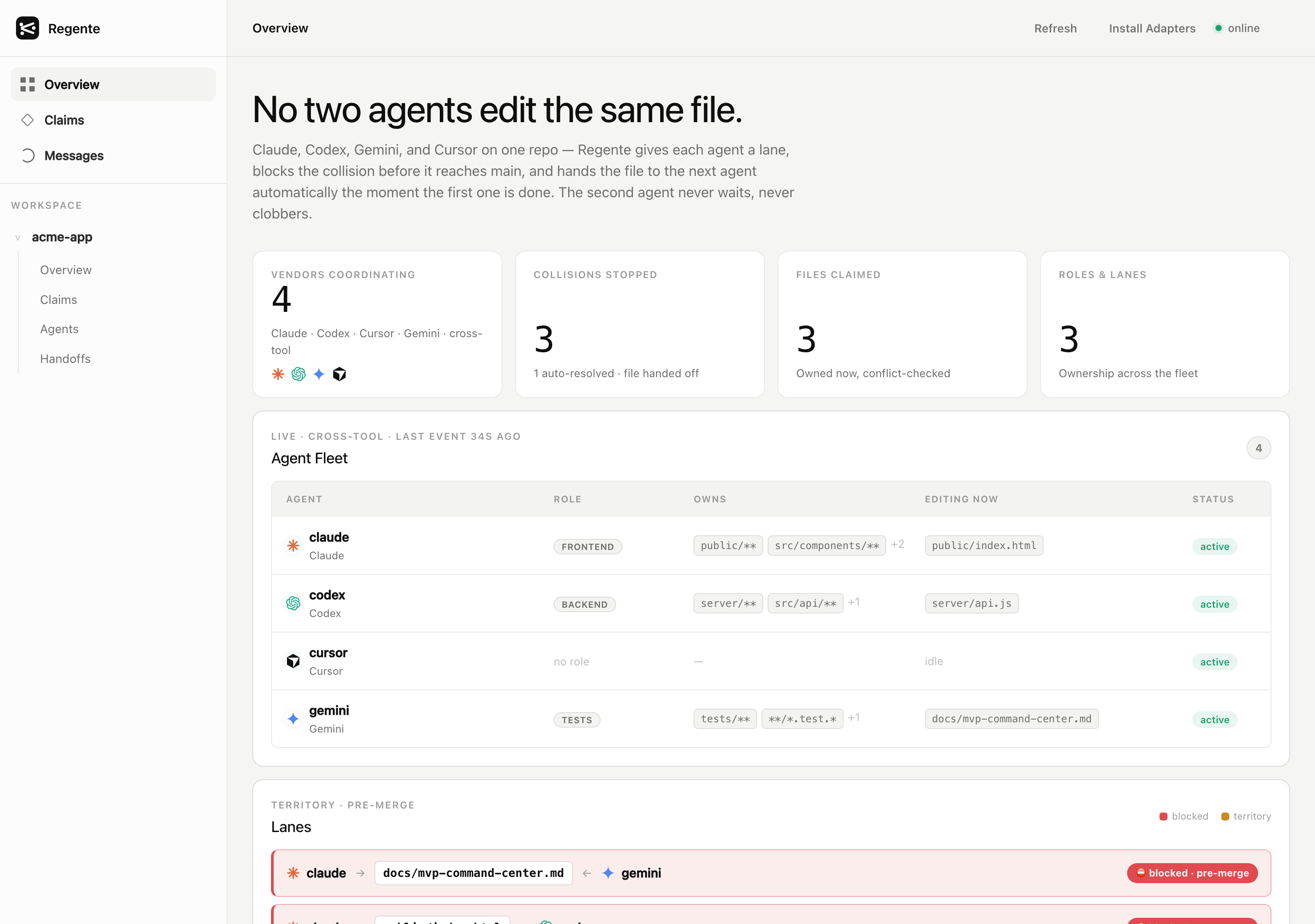Click the Roles & Lanes card
The width and height of the screenshot is (1315, 924).
pos(1165,324)
